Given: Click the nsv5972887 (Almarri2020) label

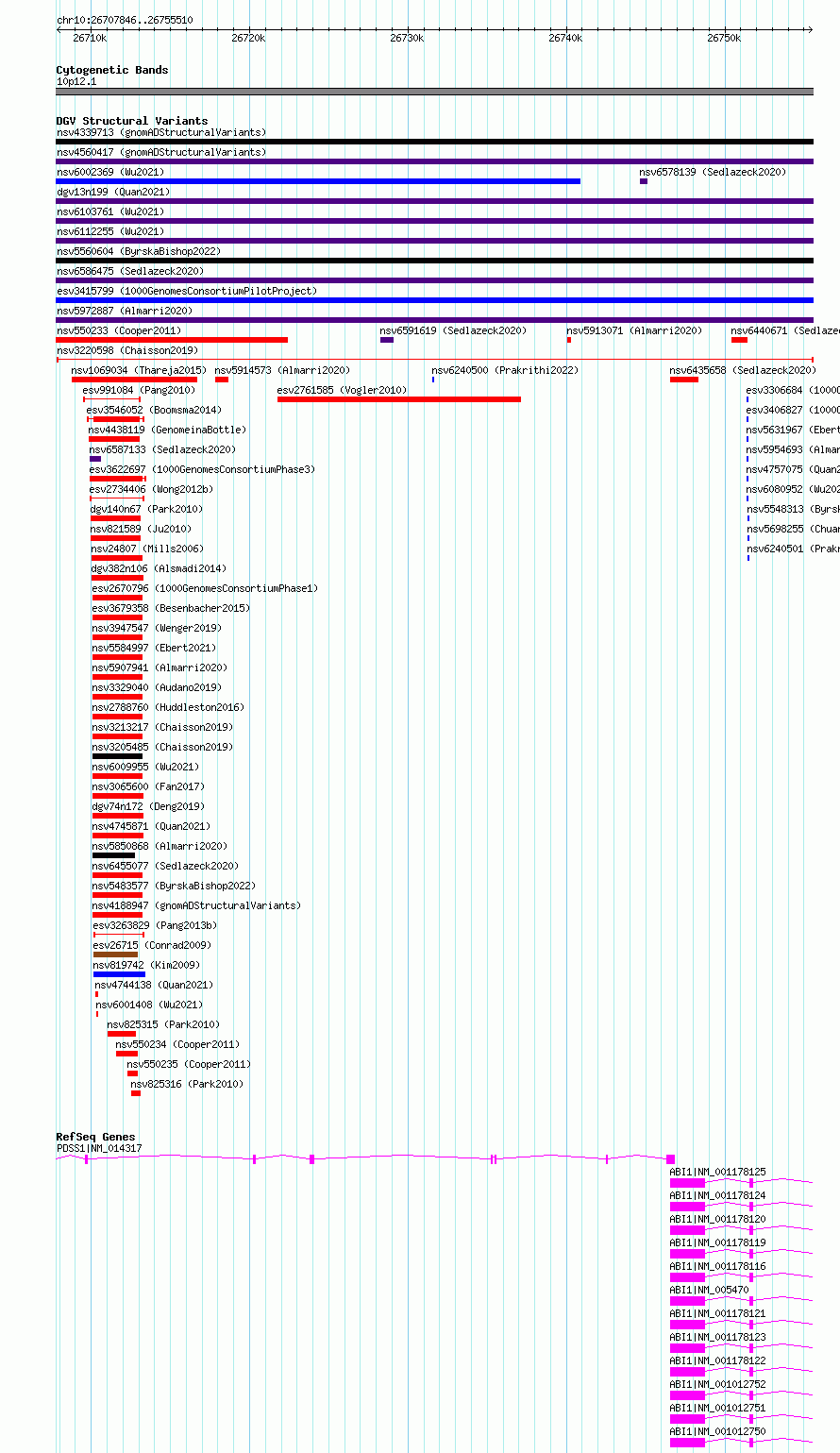Looking at the screenshot, I should point(125,311).
